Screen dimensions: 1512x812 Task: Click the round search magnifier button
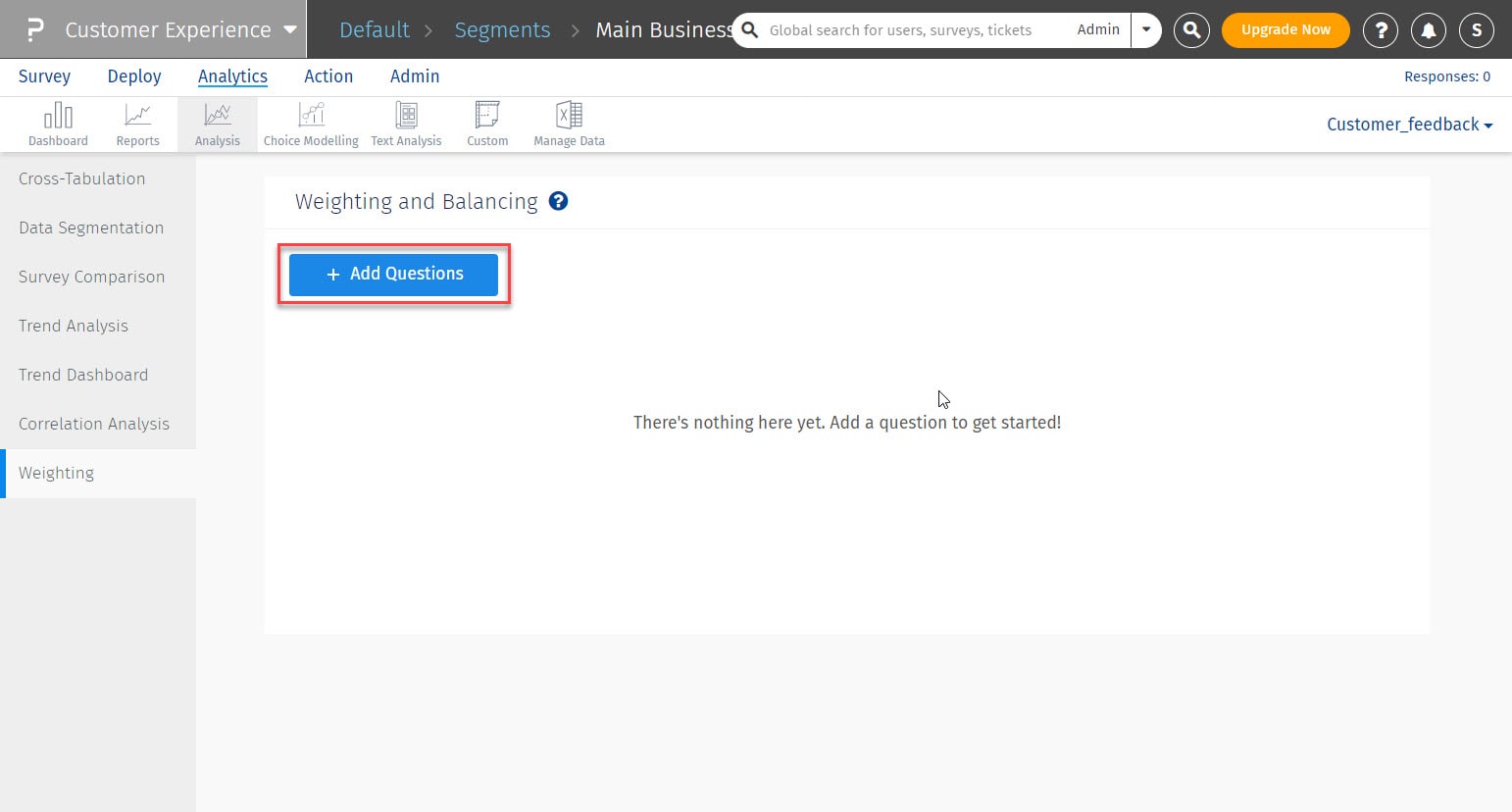click(x=1191, y=30)
